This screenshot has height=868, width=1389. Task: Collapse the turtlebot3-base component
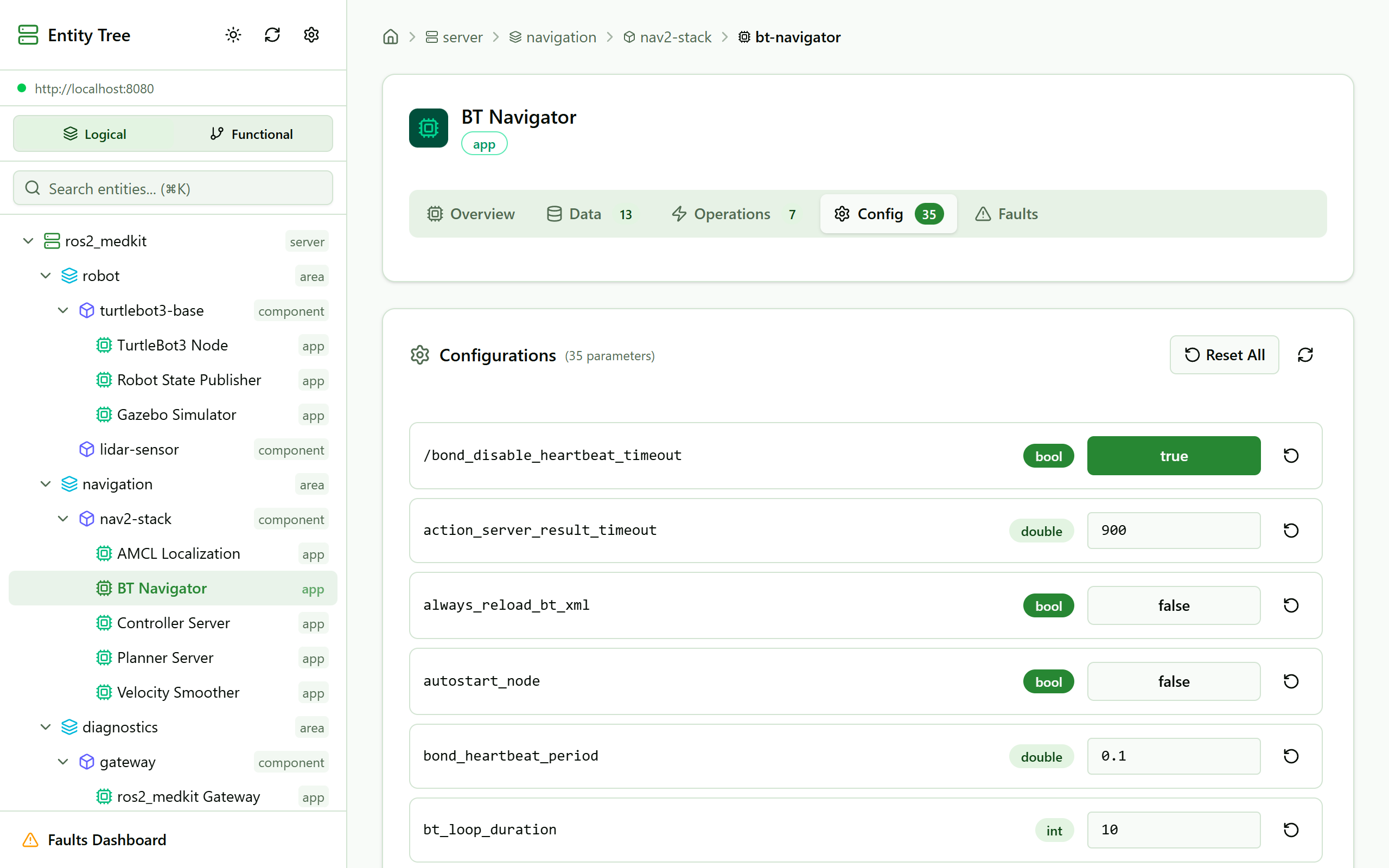point(63,310)
